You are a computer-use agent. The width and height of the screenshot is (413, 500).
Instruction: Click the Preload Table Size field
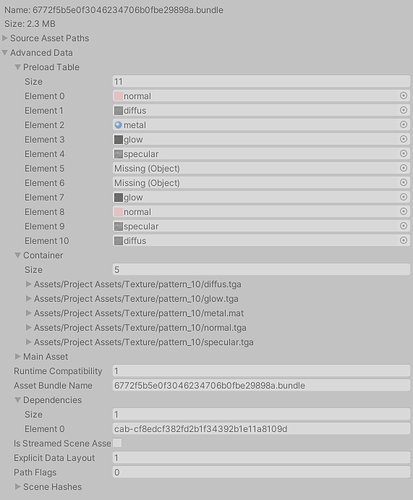click(x=261, y=81)
